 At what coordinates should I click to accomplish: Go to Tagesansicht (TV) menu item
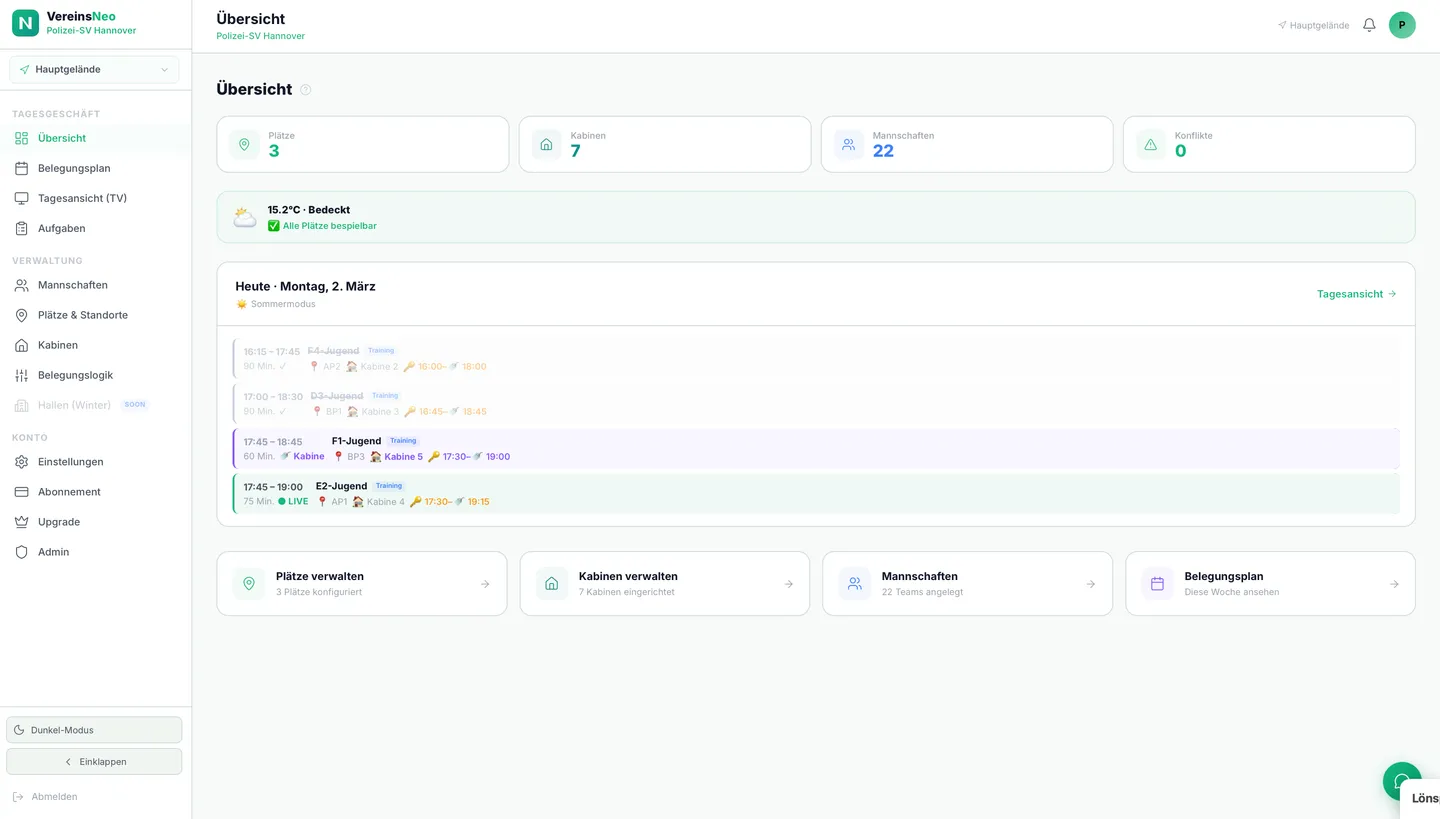[x=82, y=198]
